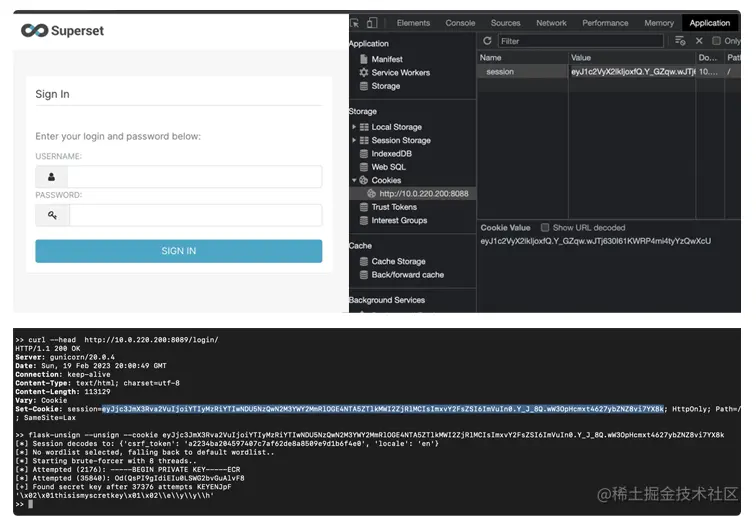Switch to the Network tab
Image resolution: width=756 pixels, height=520 pixels.
(x=551, y=23)
